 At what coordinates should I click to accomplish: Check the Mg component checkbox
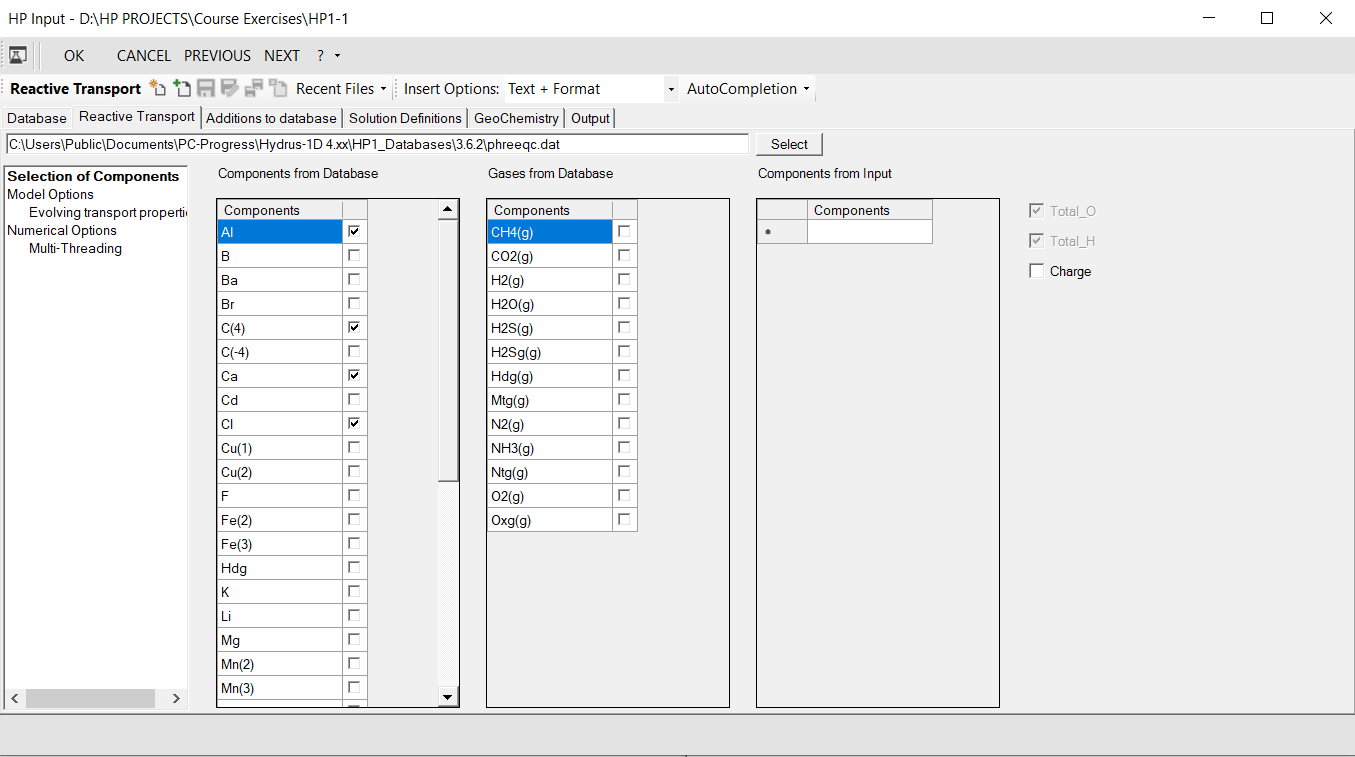354,639
